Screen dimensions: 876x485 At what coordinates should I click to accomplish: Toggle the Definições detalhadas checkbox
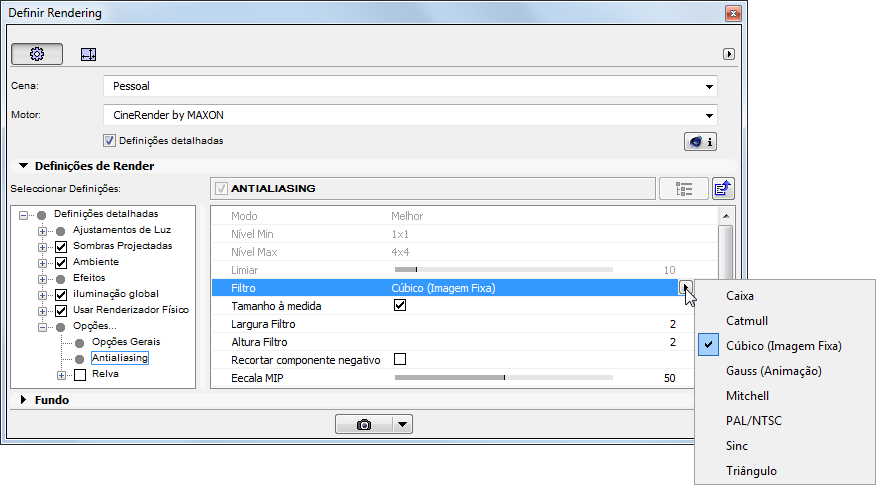coord(110,141)
